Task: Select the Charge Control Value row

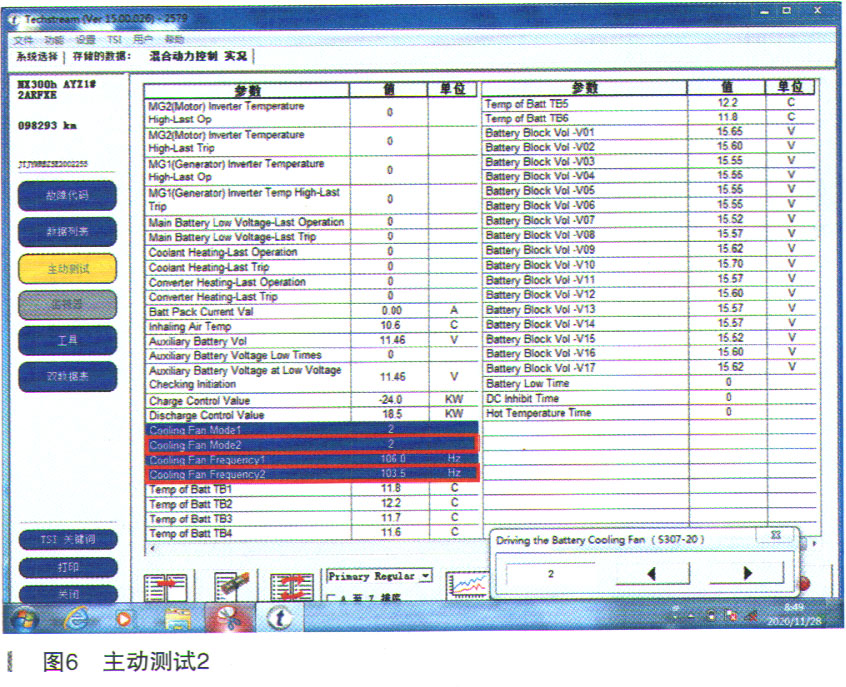Action: point(311,400)
